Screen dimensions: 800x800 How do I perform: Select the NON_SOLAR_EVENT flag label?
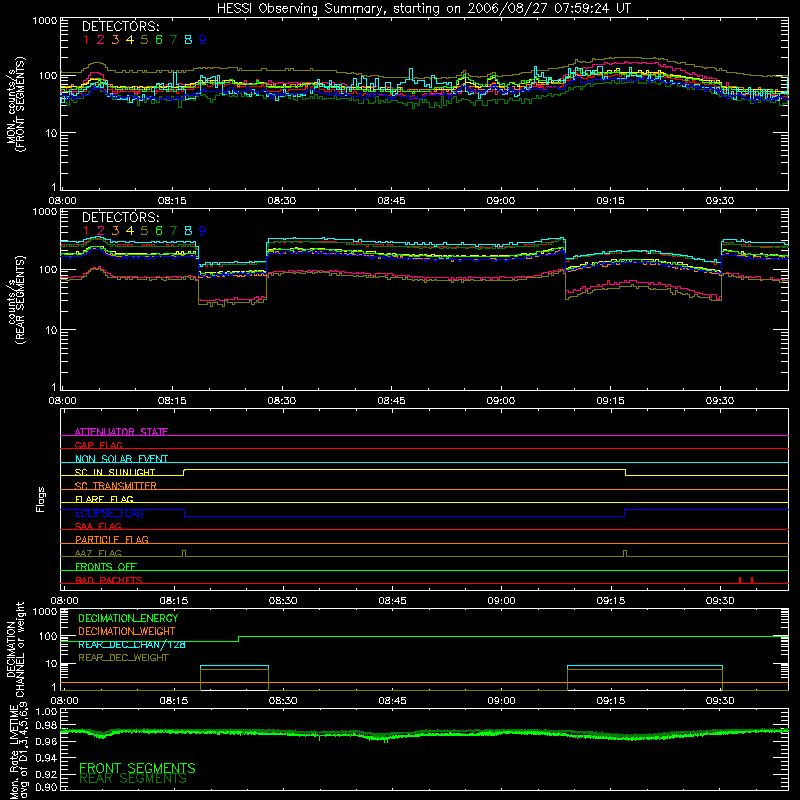click(121, 459)
